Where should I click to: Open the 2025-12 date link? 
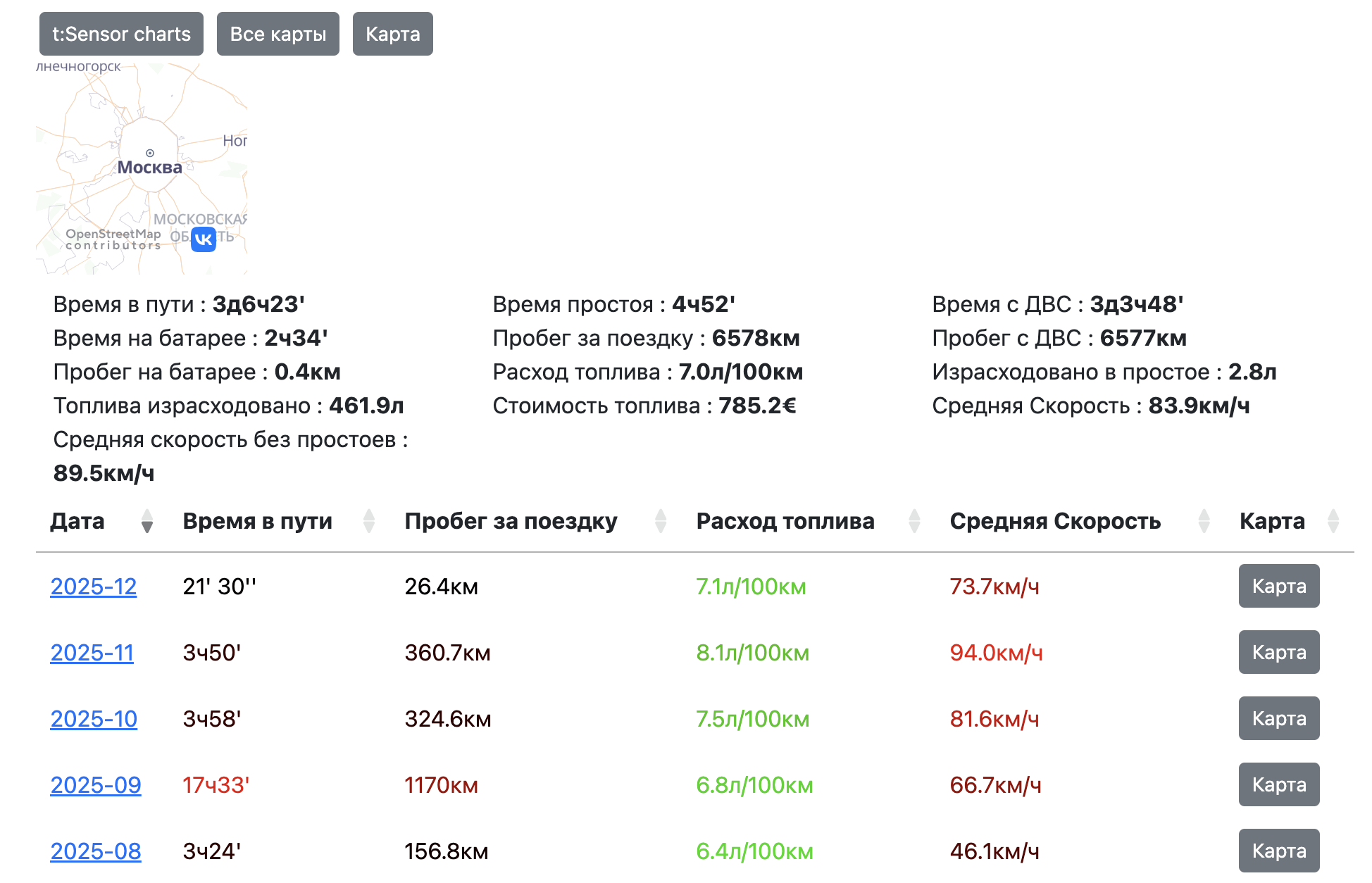(94, 586)
